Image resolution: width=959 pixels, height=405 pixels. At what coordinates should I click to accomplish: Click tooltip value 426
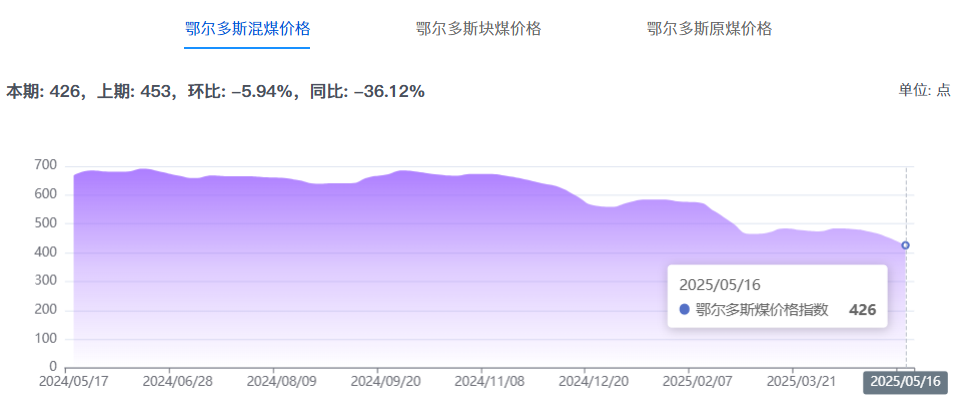tap(862, 310)
